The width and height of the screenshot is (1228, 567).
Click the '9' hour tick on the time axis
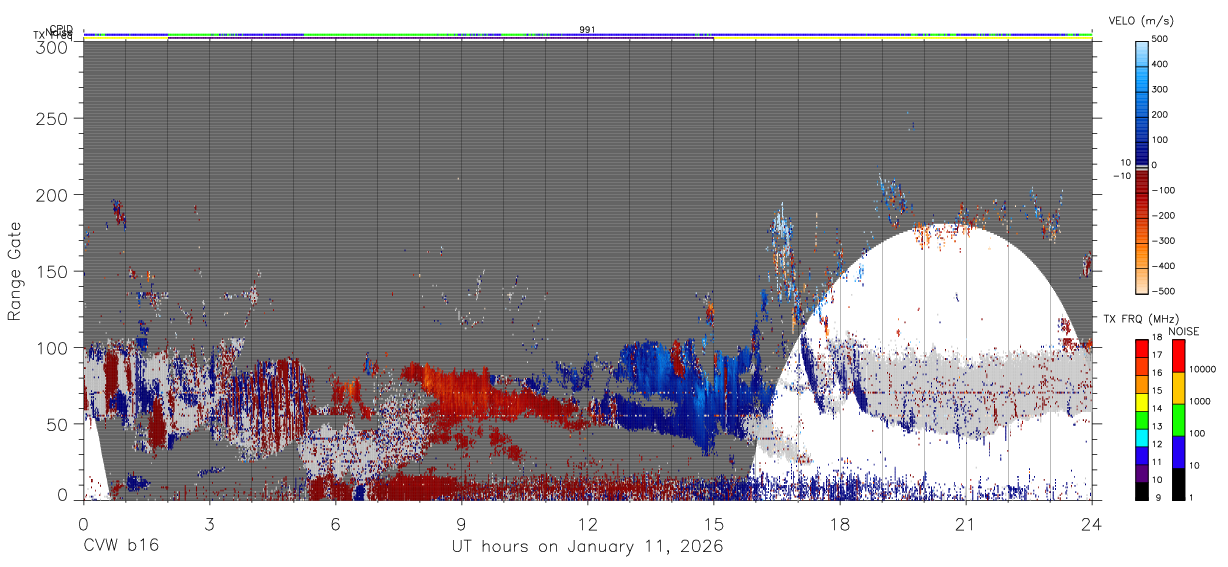461,523
